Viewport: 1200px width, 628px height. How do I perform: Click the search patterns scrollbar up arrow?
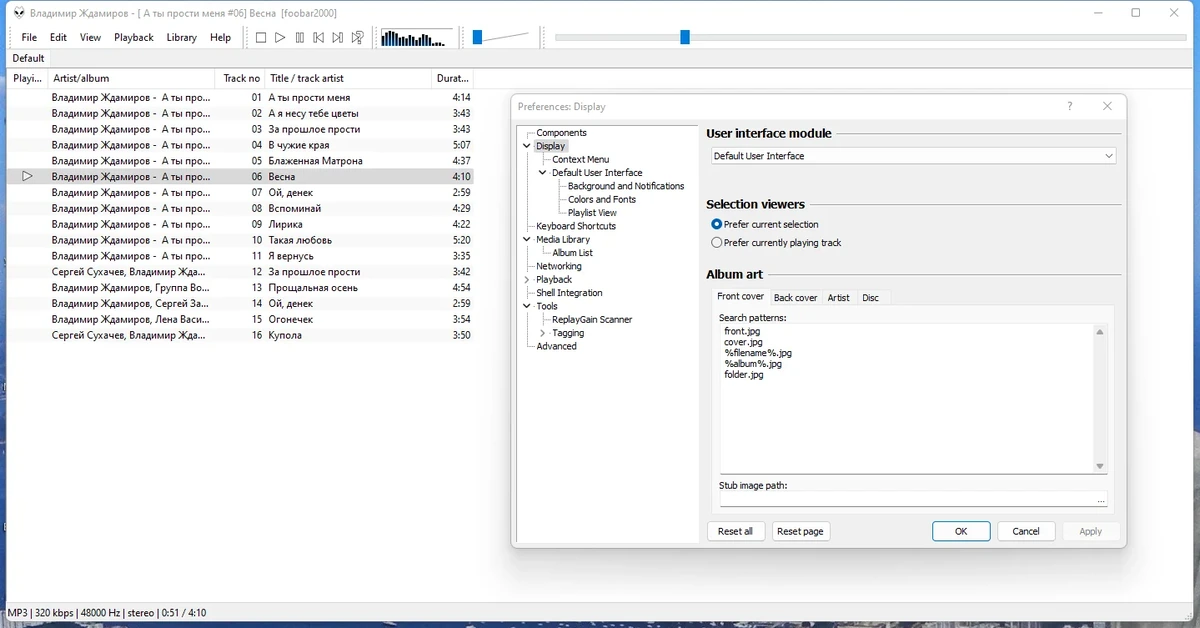coord(1100,332)
